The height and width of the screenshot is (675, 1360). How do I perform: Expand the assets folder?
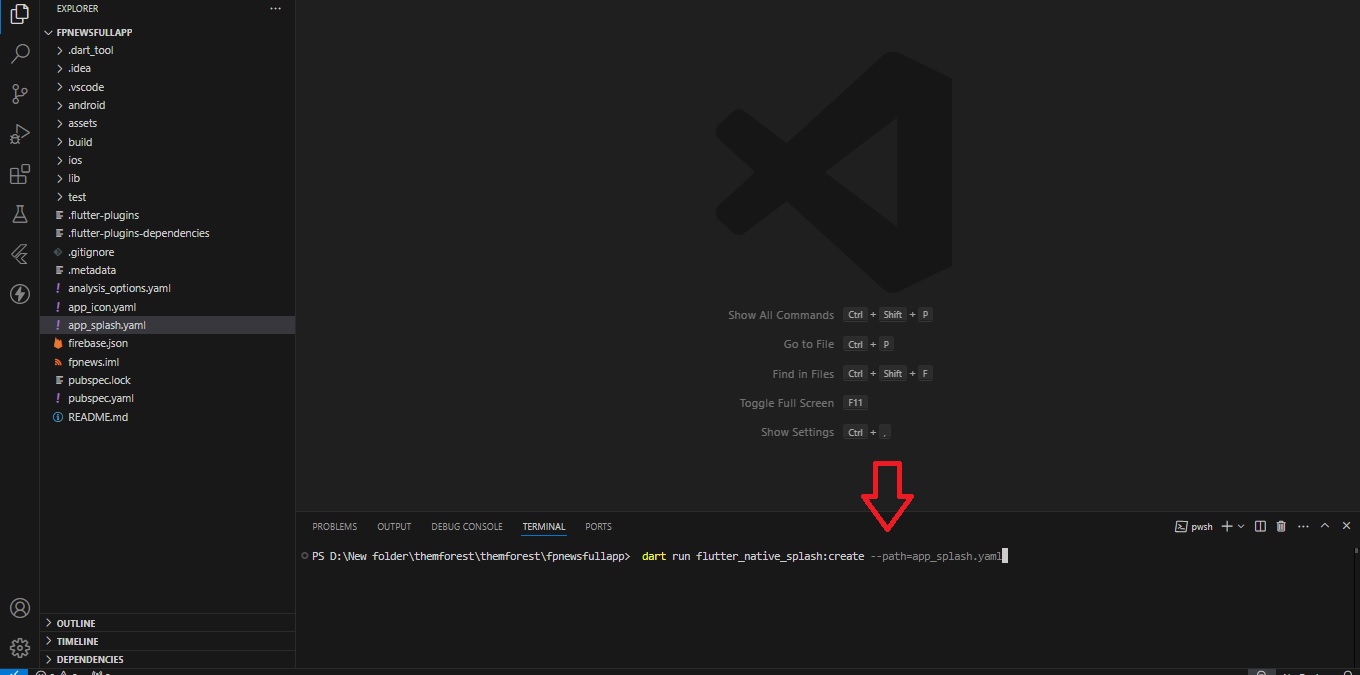tap(168, 123)
